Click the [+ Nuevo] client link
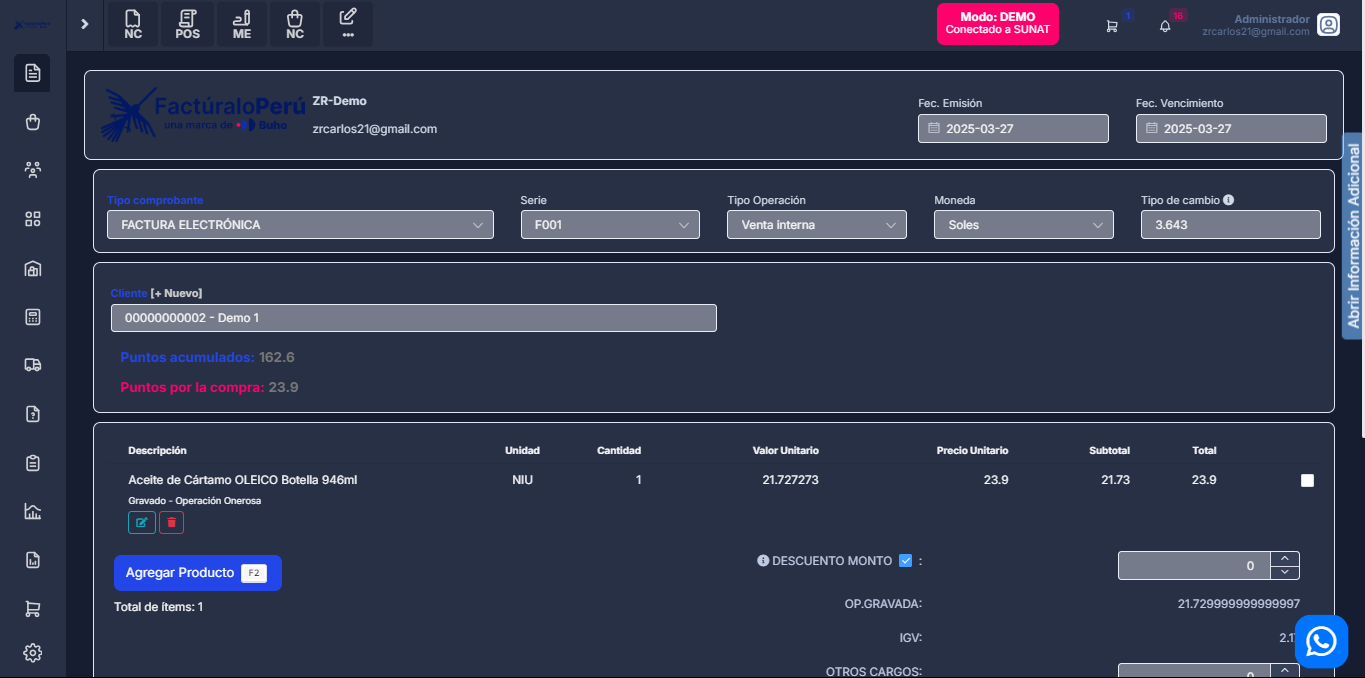This screenshot has height=678, width=1365. pyautogui.click(x=176, y=293)
